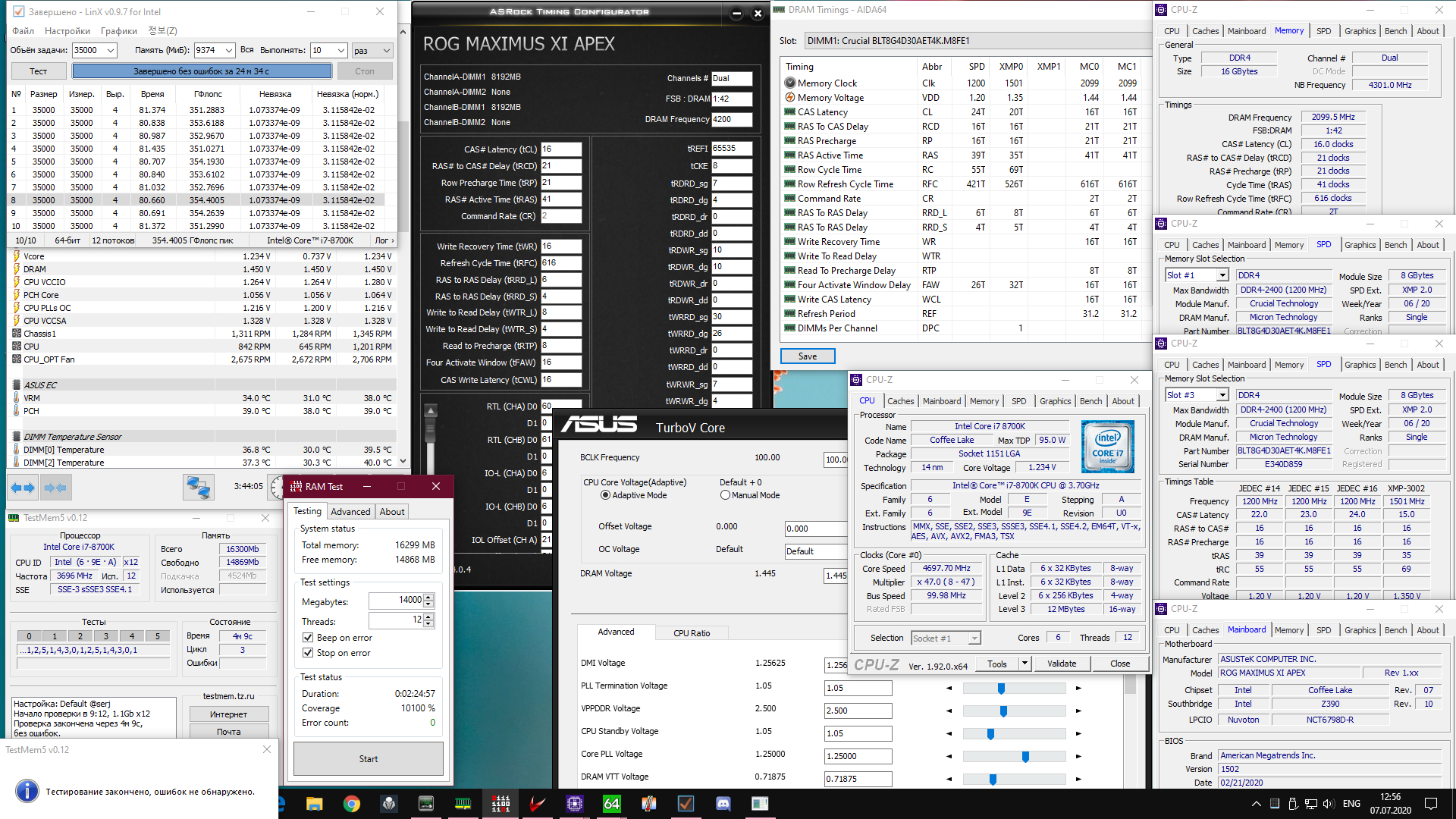Uncheck Beep on error in RAM Test
The height and width of the screenshot is (819, 1456).
click(308, 638)
